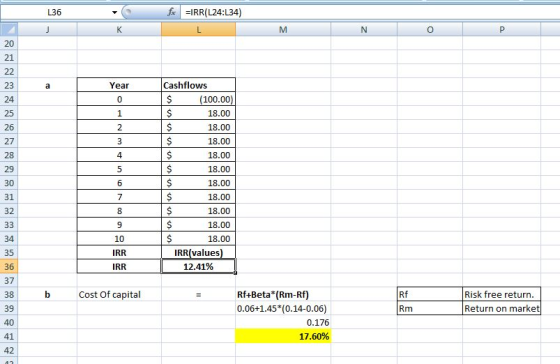The image size is (560, 364).
Task: Click the Year 3 cell
Action: click(x=119, y=141)
